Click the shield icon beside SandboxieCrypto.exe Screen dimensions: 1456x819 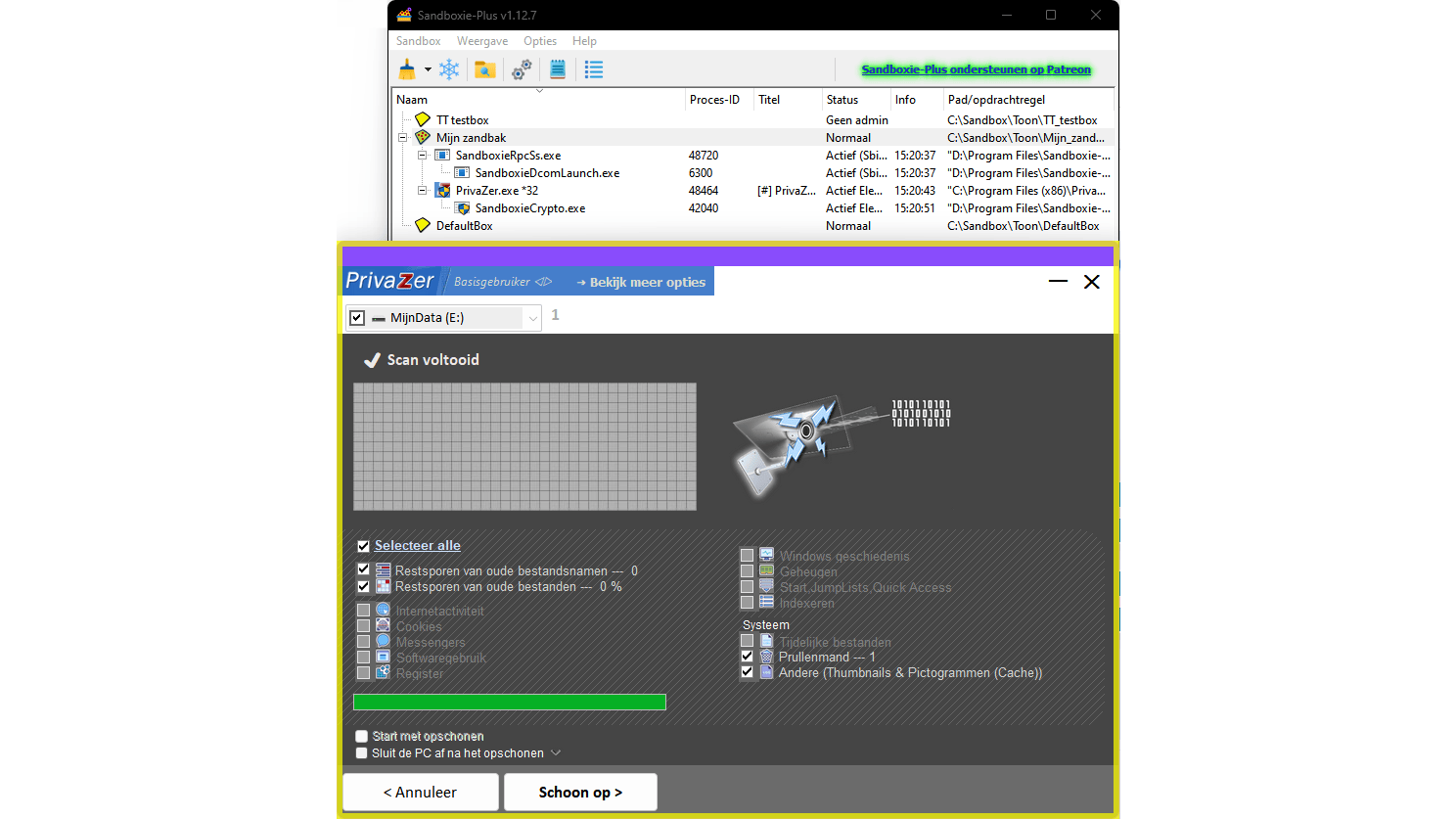pos(463,207)
